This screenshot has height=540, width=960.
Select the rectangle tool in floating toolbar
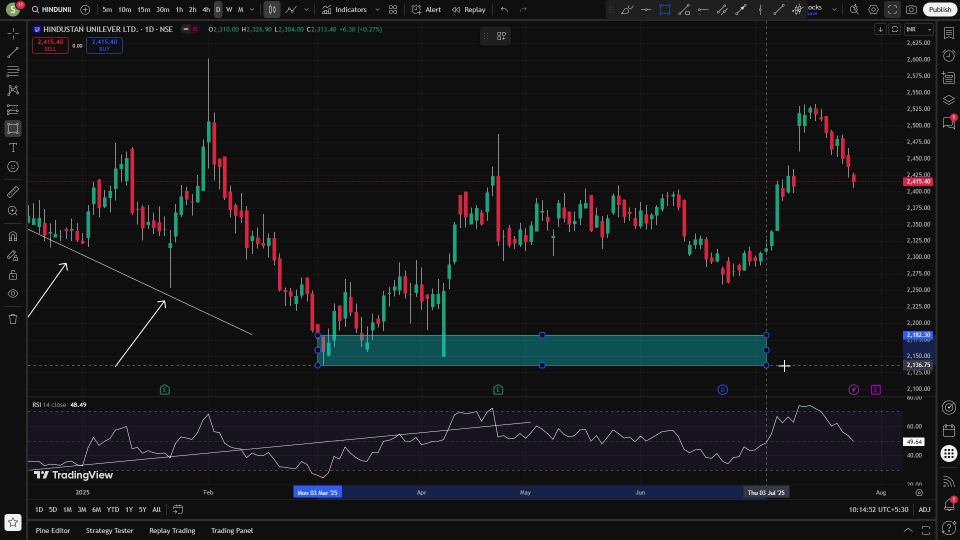(x=665, y=10)
